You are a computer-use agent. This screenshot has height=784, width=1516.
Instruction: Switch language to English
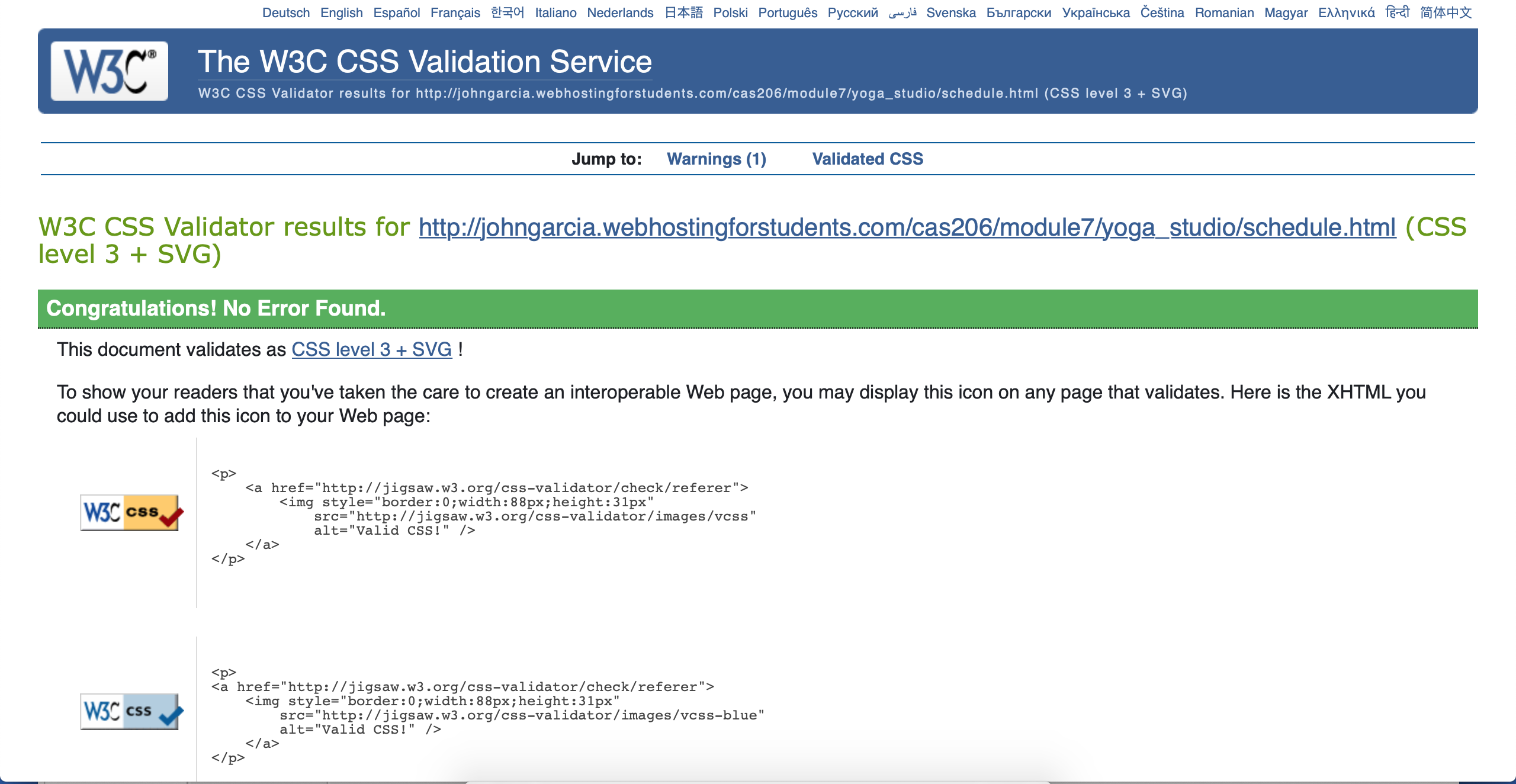coord(341,12)
